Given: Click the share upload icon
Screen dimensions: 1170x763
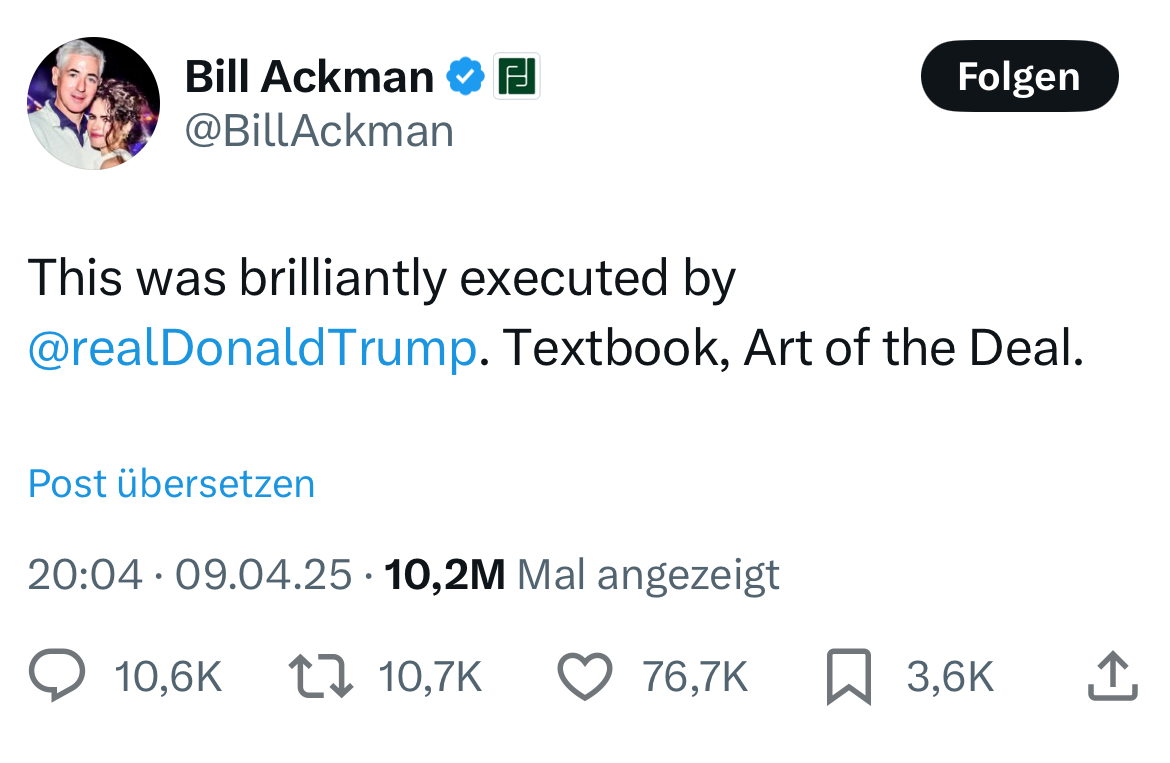Looking at the screenshot, I should (x=1111, y=677).
